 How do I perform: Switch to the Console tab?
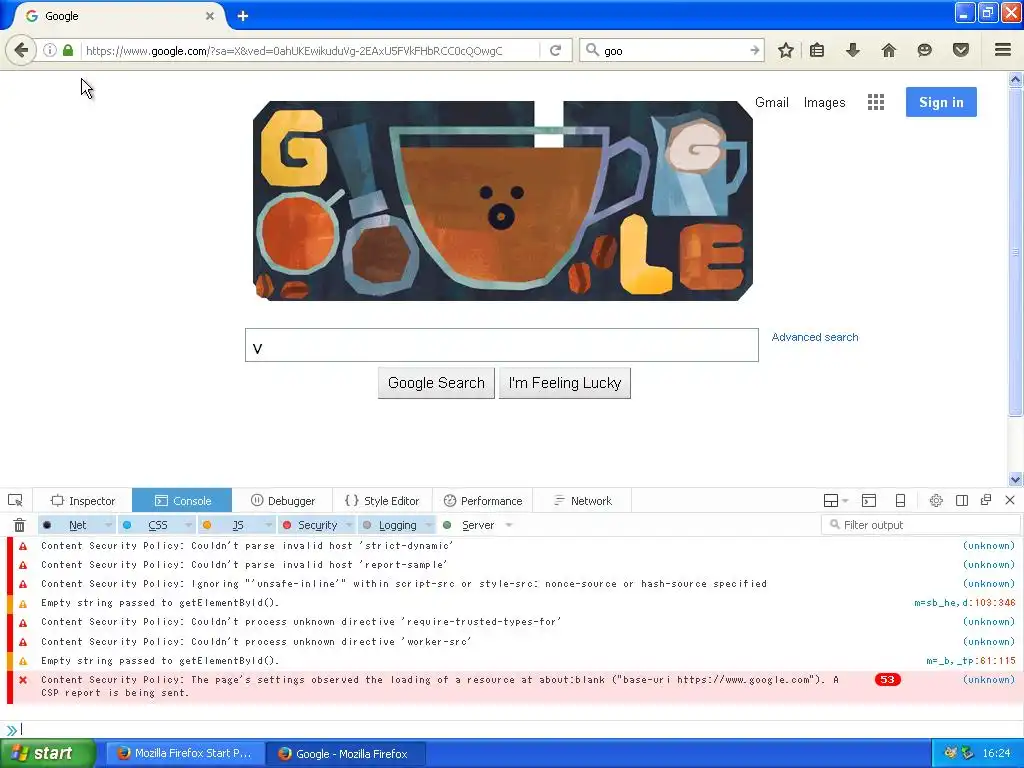point(182,501)
